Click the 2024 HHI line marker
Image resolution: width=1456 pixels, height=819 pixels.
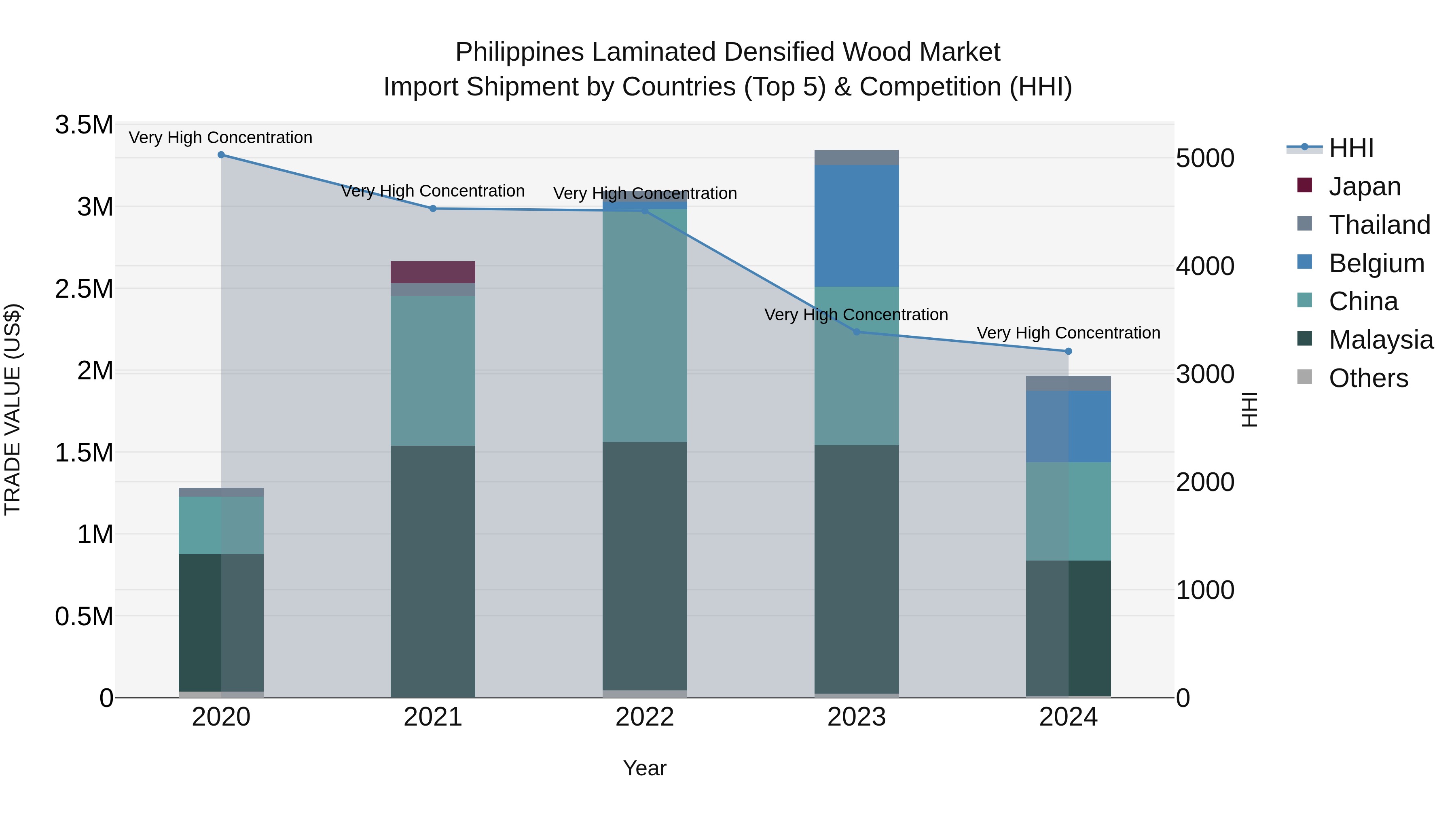tap(1068, 351)
